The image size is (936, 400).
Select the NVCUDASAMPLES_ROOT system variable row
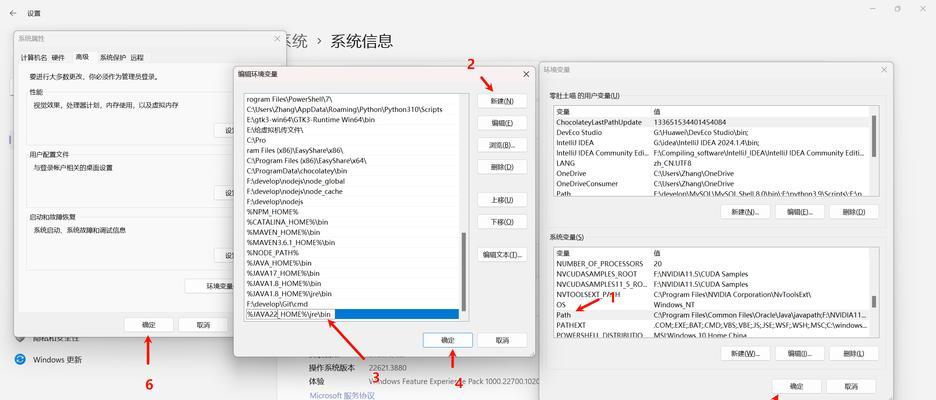coord(712,274)
